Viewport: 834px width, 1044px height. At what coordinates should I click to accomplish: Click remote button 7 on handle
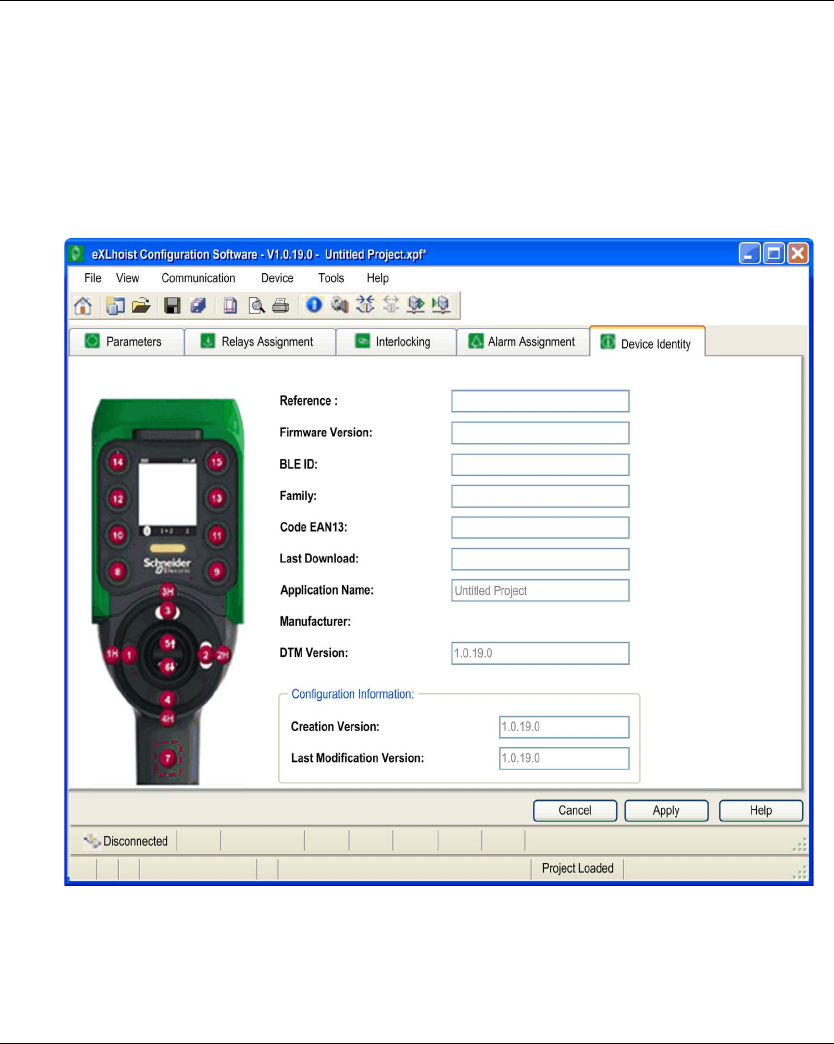coord(168,758)
